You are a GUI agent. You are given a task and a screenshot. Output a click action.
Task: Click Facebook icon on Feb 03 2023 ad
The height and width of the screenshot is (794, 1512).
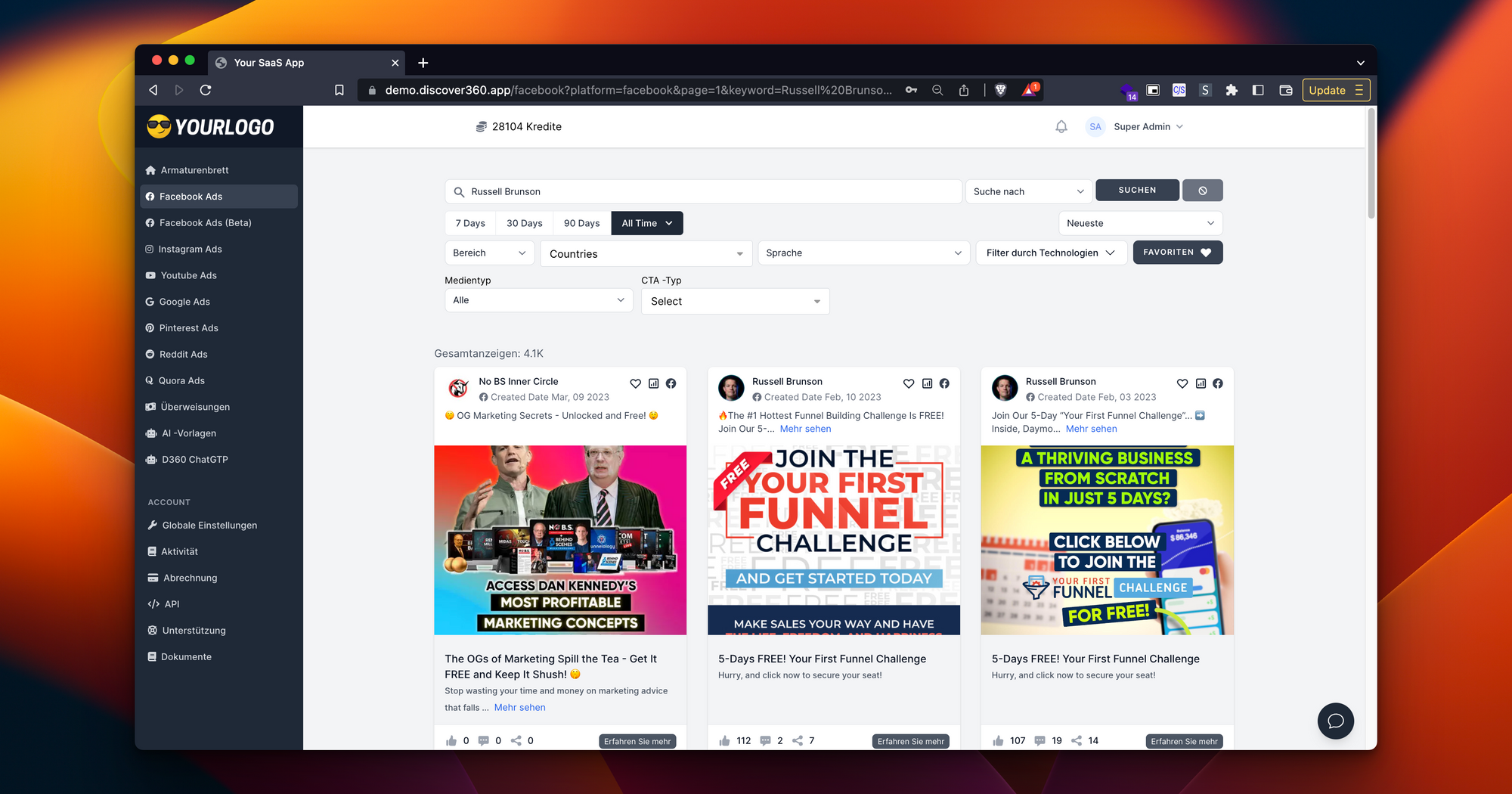(x=1218, y=383)
